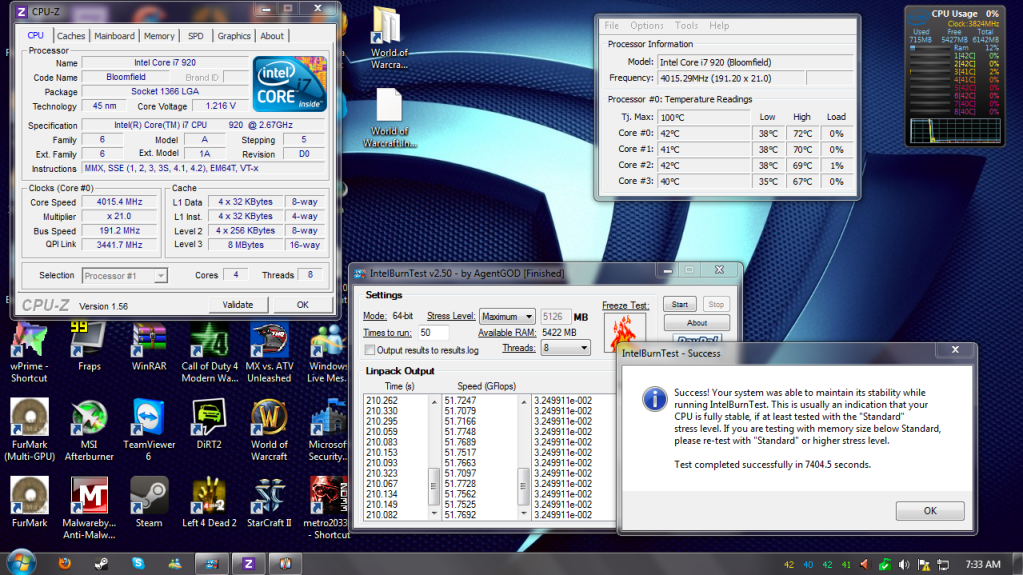Image resolution: width=1023 pixels, height=575 pixels.
Task: Open the Windows Start orb
Action: click(x=22, y=563)
